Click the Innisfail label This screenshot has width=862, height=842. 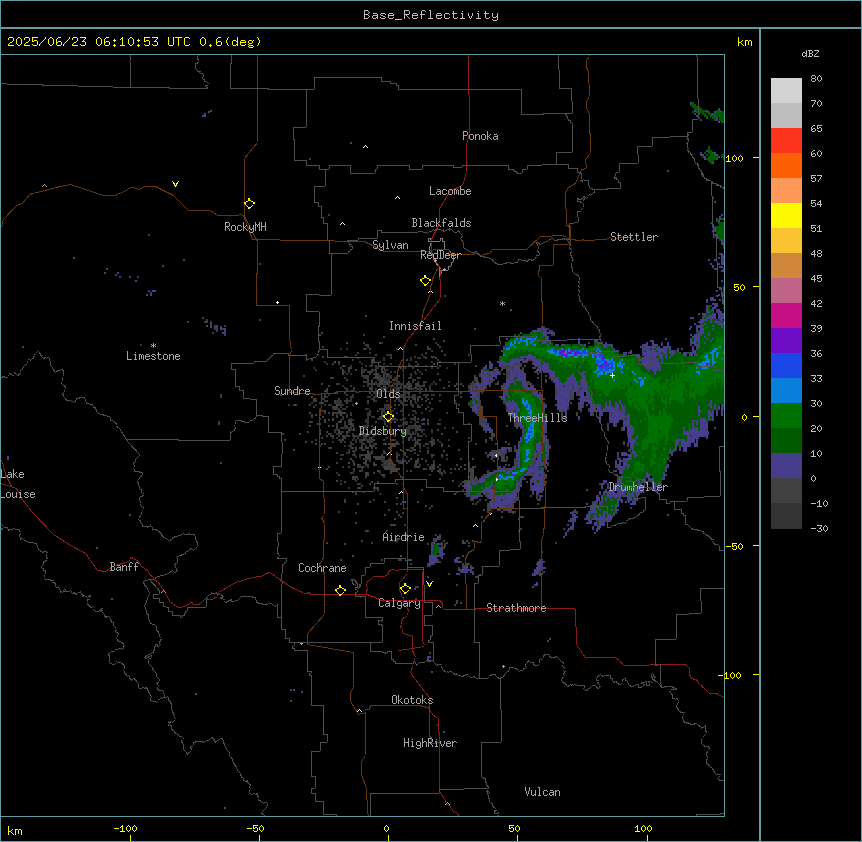coord(415,326)
